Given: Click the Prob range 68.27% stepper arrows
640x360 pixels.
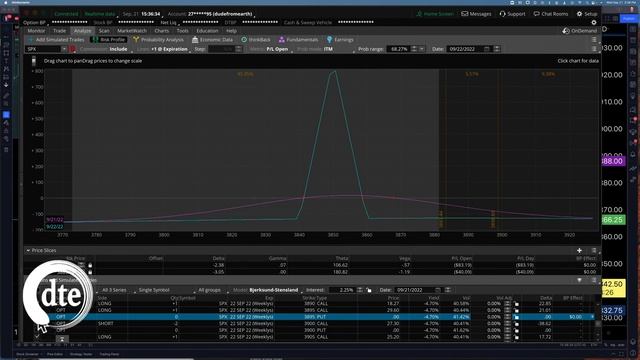Looking at the screenshot, I should click(414, 49).
